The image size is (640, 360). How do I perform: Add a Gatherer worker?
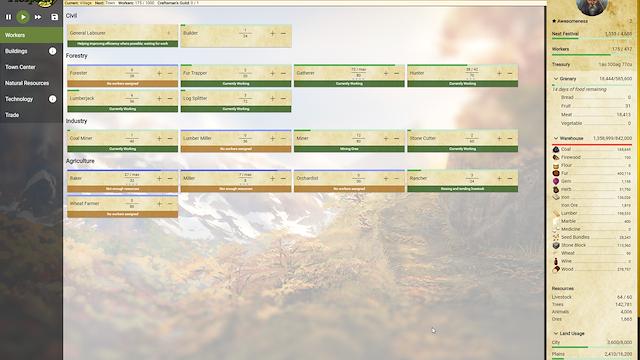[386, 73]
